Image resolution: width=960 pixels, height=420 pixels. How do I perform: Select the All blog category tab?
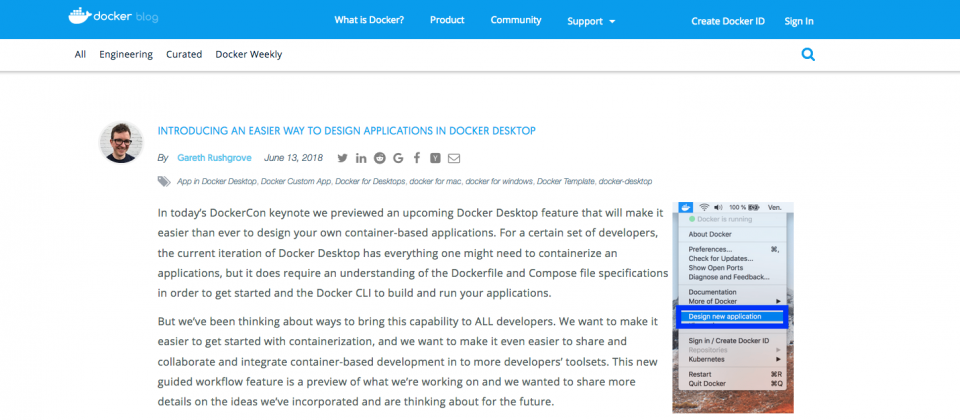click(x=80, y=54)
